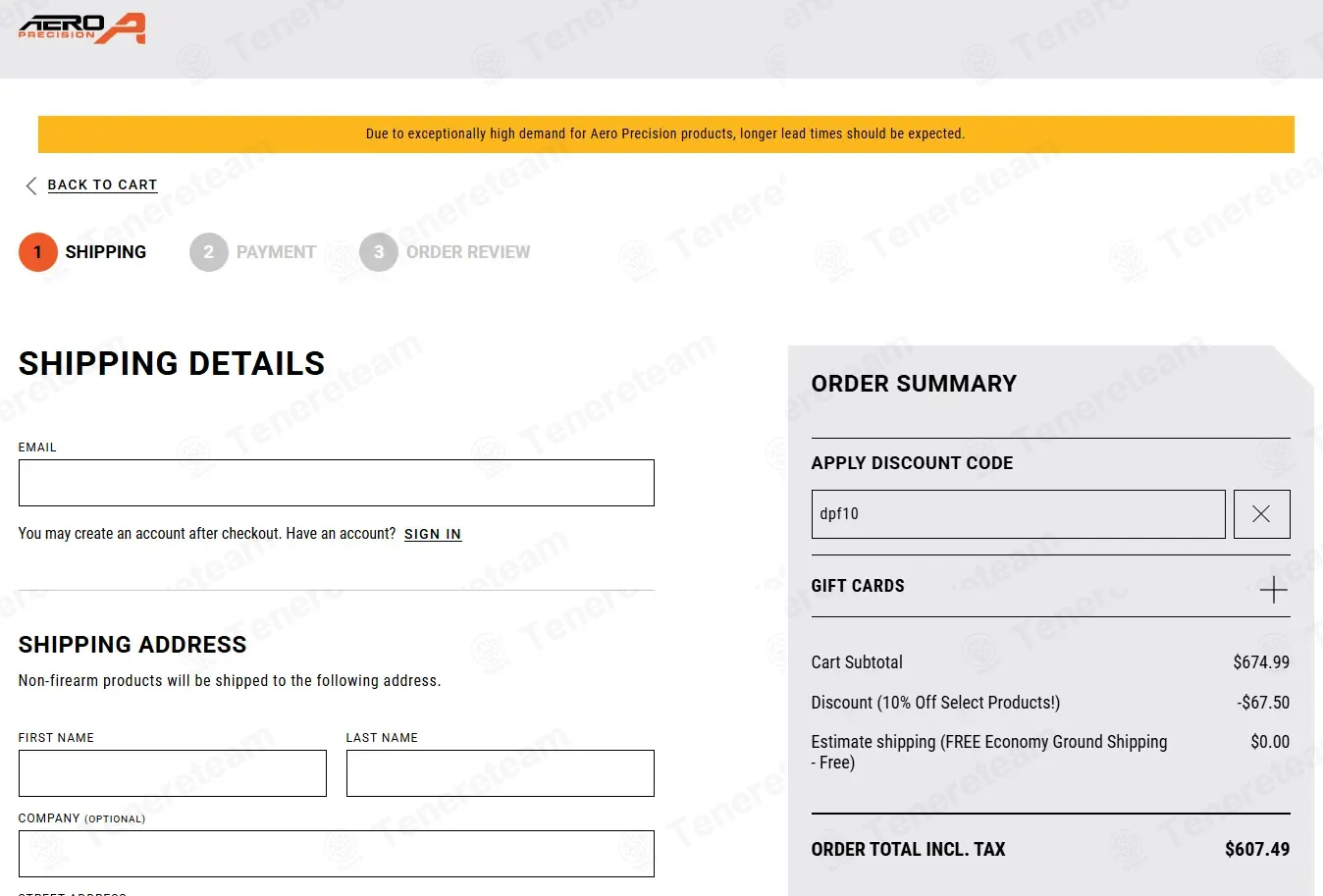The width and height of the screenshot is (1323, 896).
Task: Click the order total $607.49
Action: 1257,849
